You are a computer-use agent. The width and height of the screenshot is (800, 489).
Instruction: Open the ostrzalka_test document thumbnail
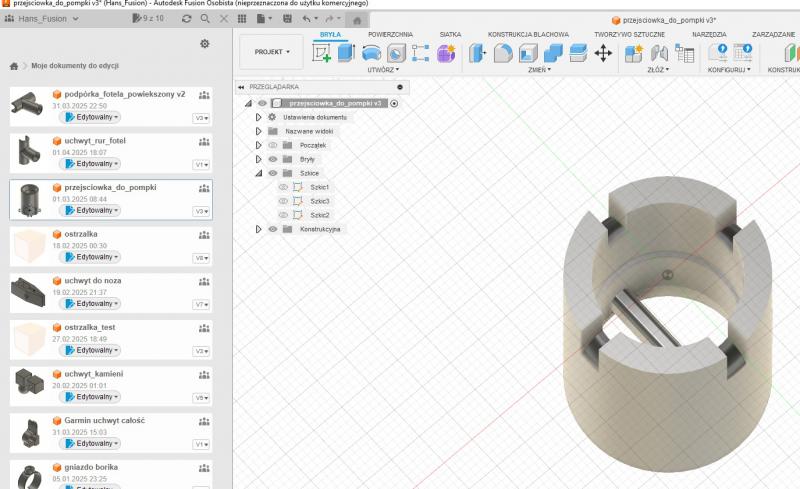coord(28,339)
